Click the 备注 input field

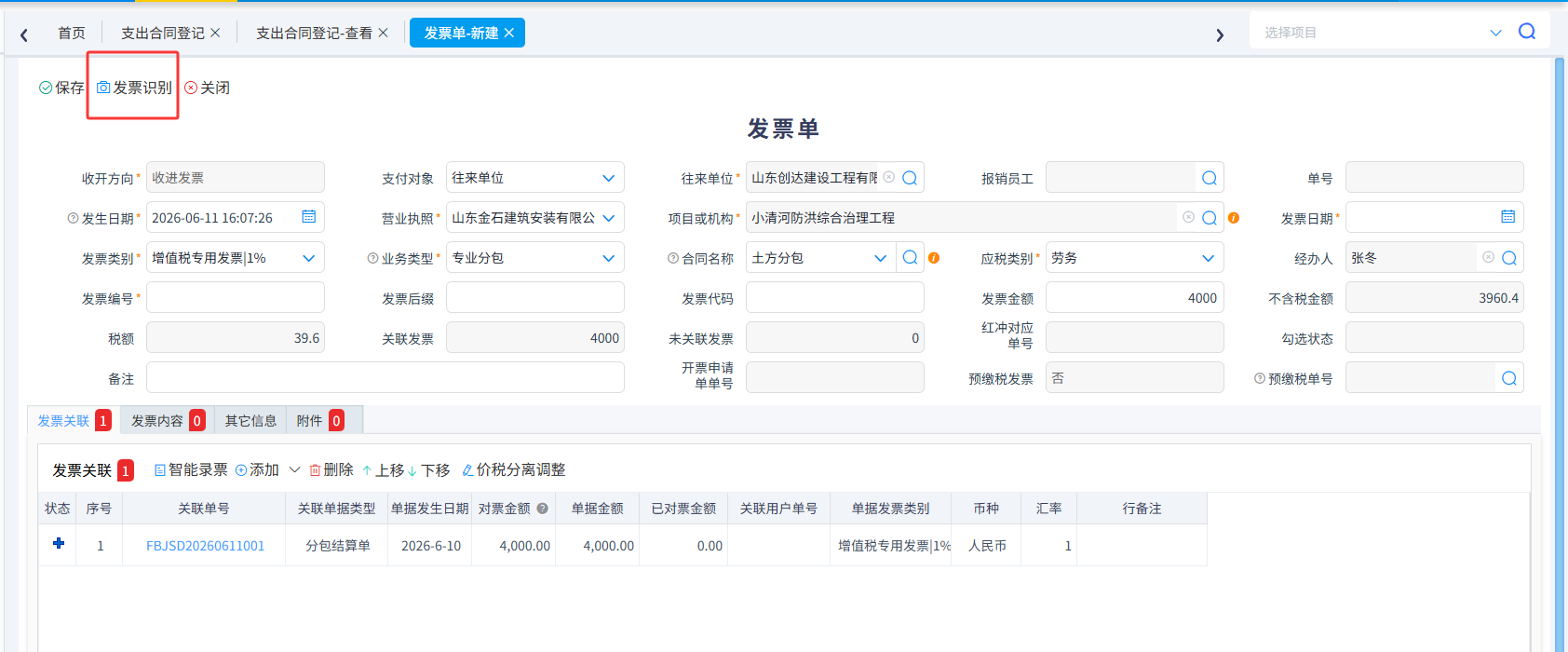click(x=385, y=378)
